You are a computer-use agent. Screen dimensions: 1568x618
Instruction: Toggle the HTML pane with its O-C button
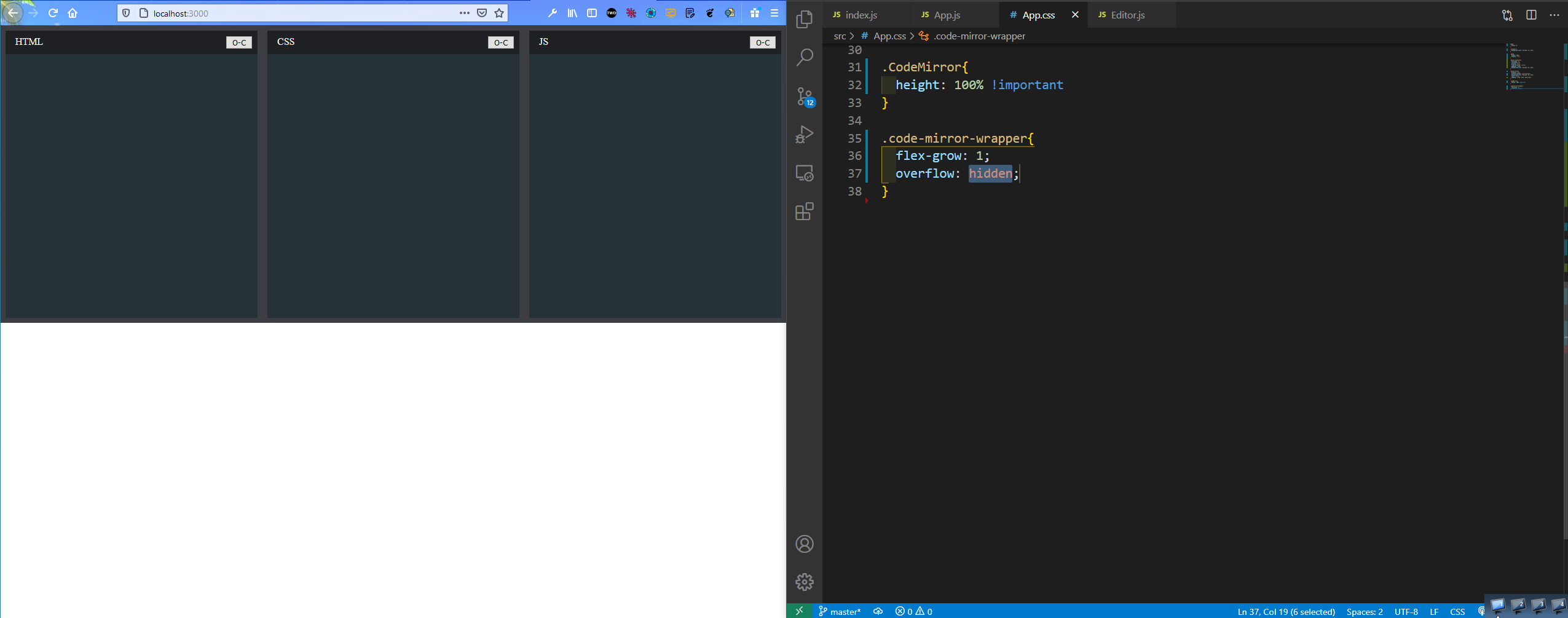tap(239, 42)
